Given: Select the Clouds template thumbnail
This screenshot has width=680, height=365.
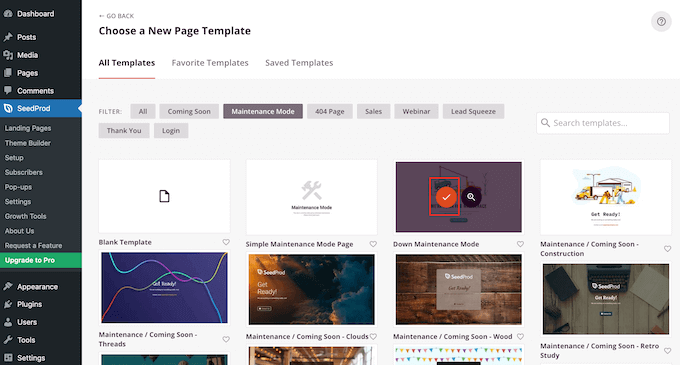Looking at the screenshot, I should click(311, 290).
